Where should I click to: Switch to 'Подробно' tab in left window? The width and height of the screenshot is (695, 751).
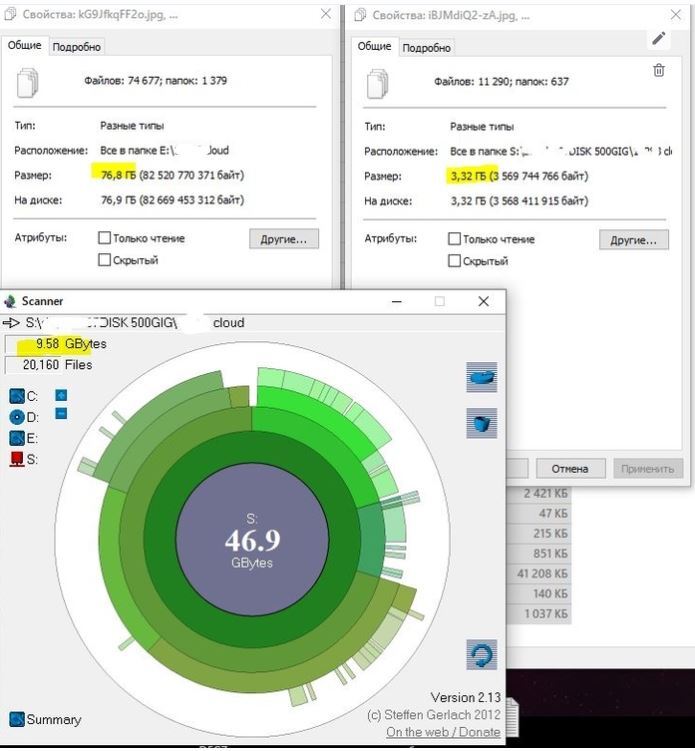click(x=76, y=47)
